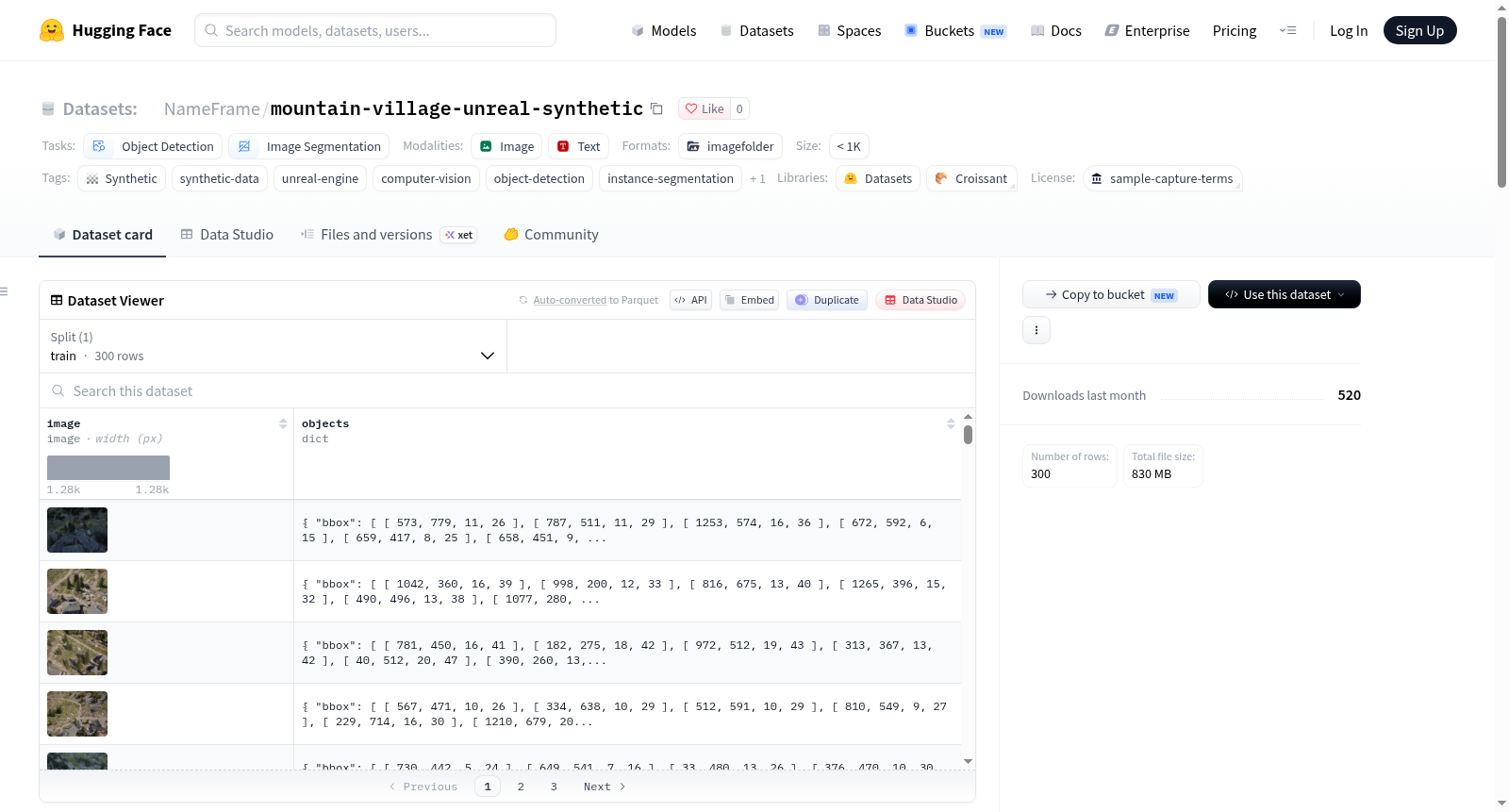This screenshot has height=812, width=1509.
Task: Open the left sidebar table of contents icon
Action: pyautogui.click(x=5, y=291)
